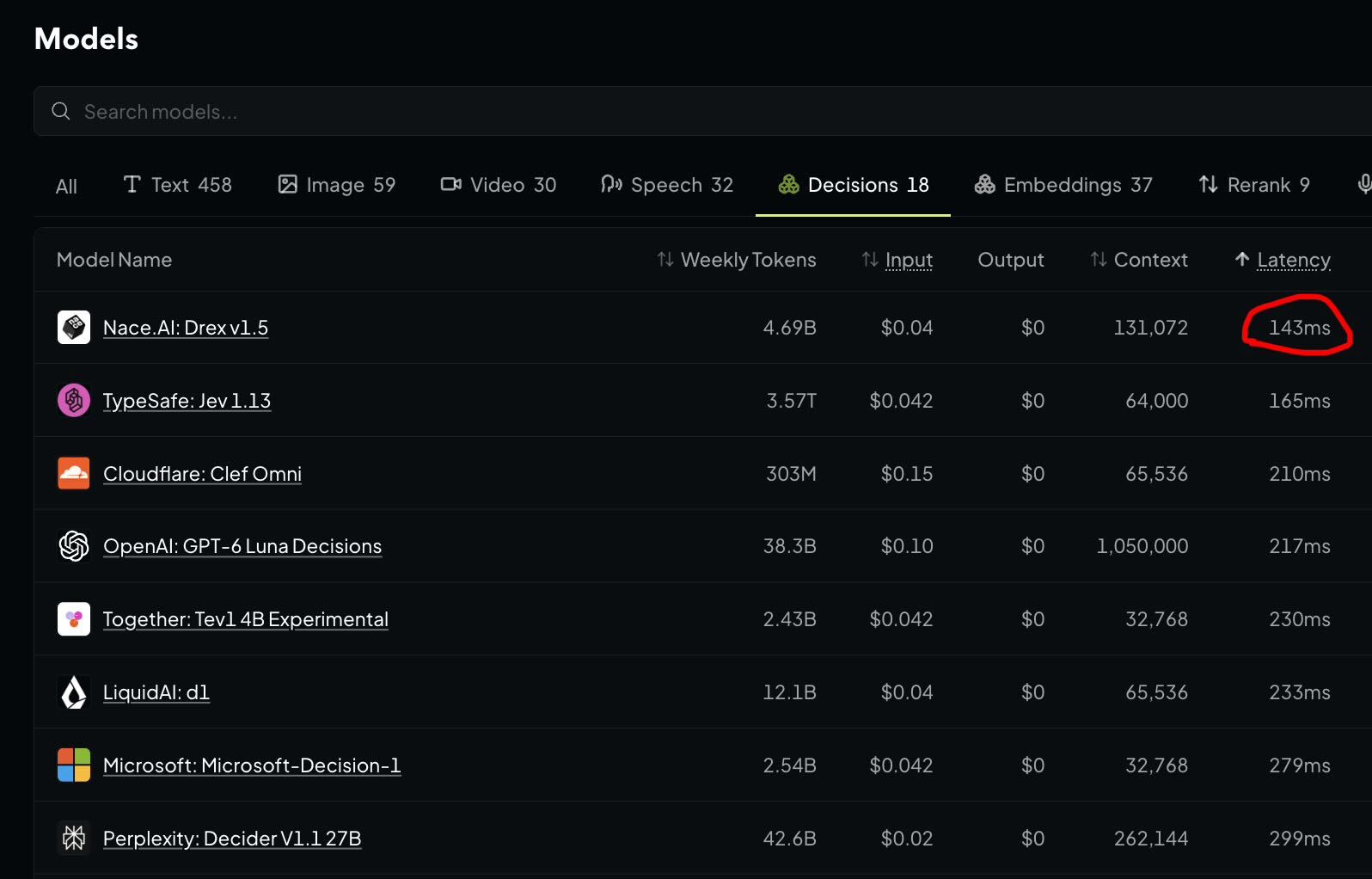Click the 42.6B weekly tokens value
Viewport: 1372px width, 879px height.
(790, 839)
